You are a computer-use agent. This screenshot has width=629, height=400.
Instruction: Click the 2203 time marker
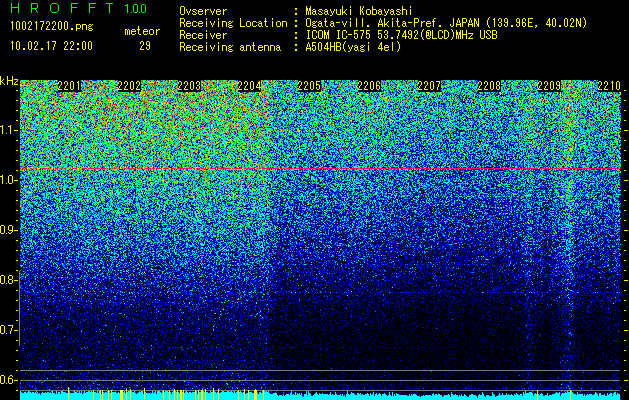189,86
